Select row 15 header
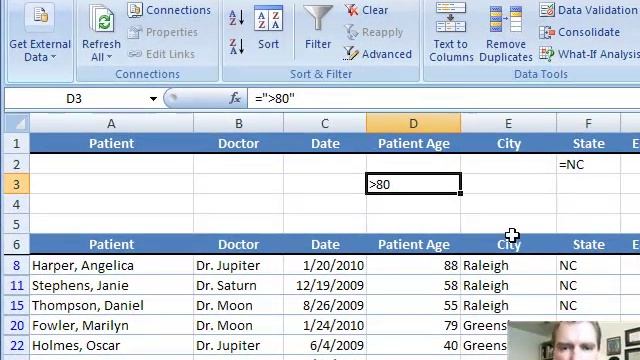The height and width of the screenshot is (360, 640). click(x=17, y=305)
